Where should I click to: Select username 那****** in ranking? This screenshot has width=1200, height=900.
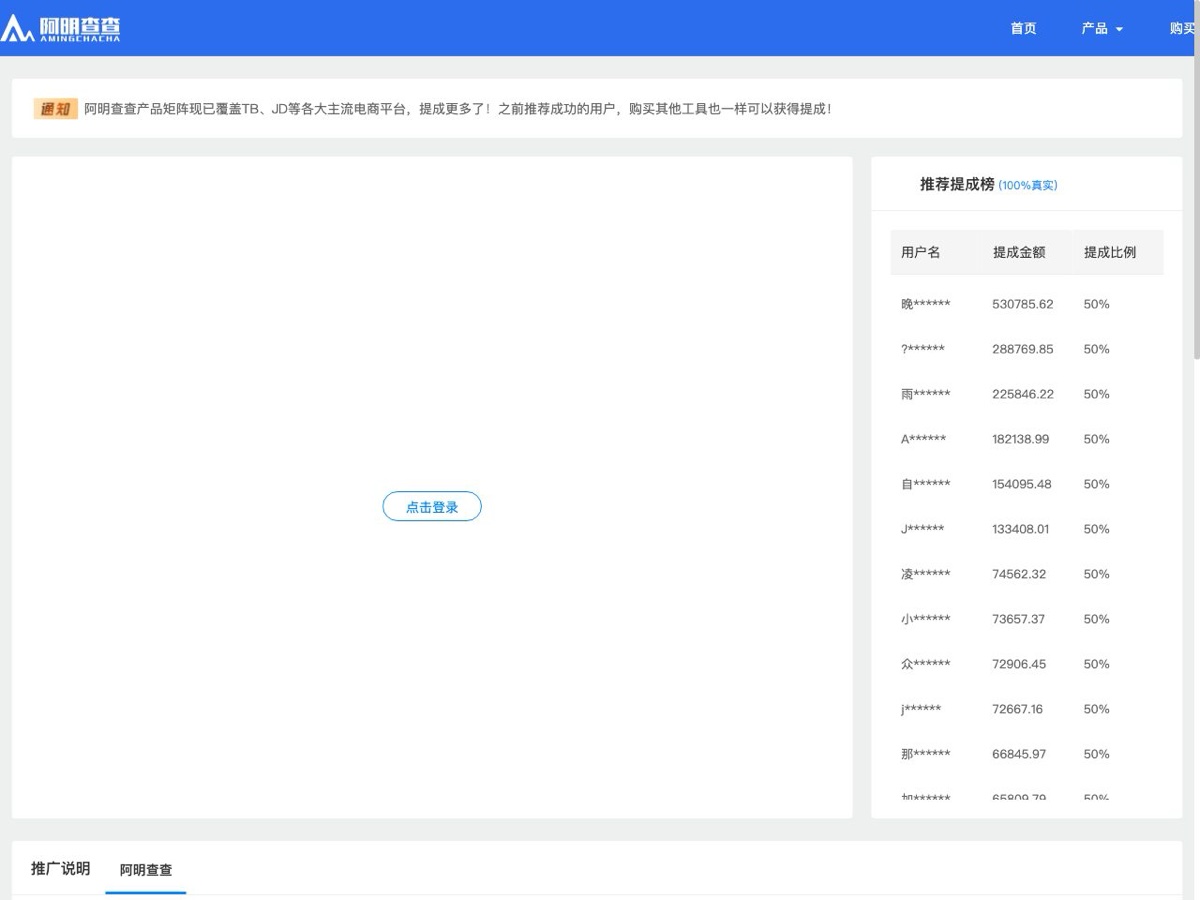(925, 754)
